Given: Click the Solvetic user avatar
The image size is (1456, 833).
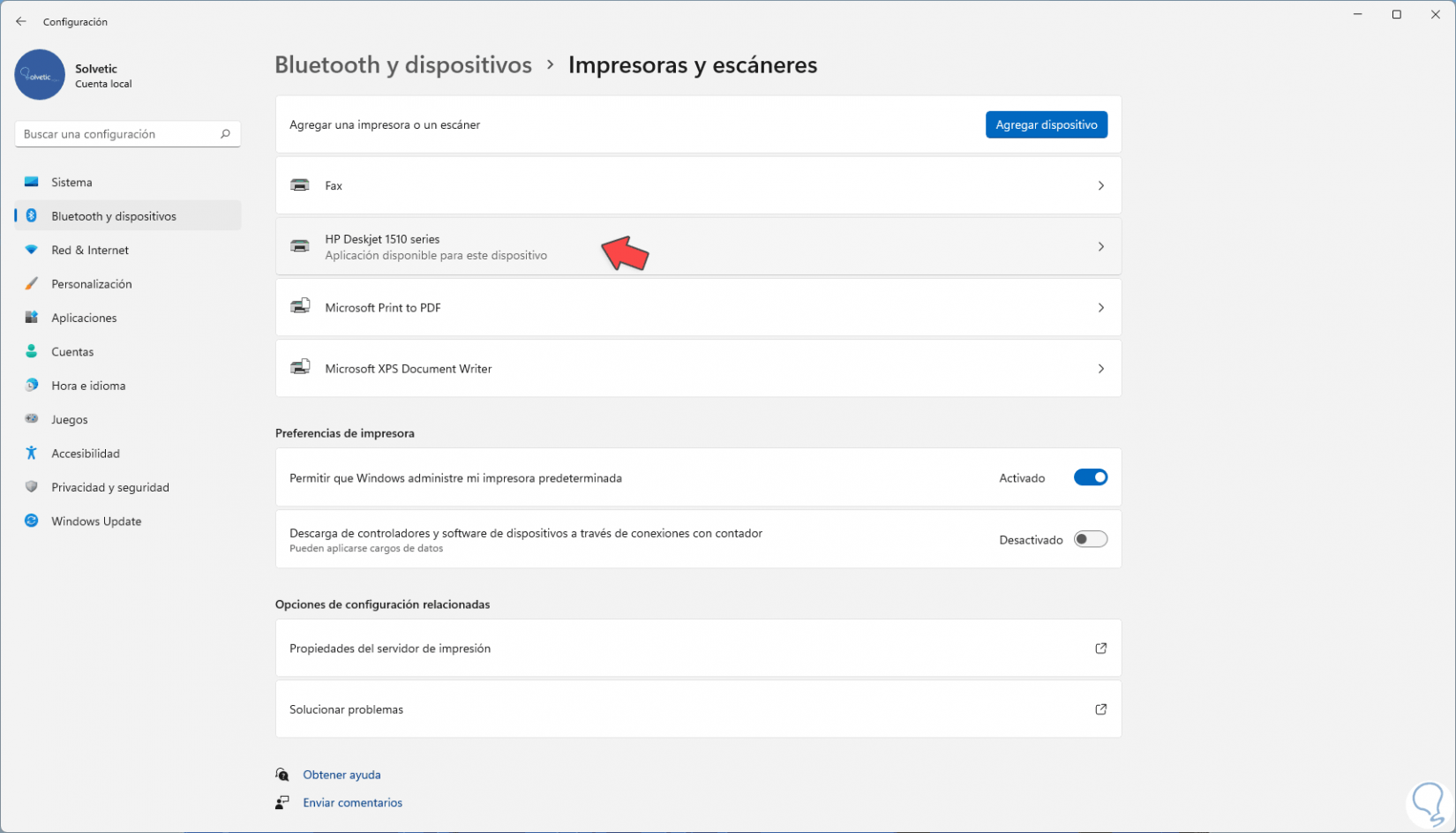Looking at the screenshot, I should pyautogui.click(x=40, y=75).
